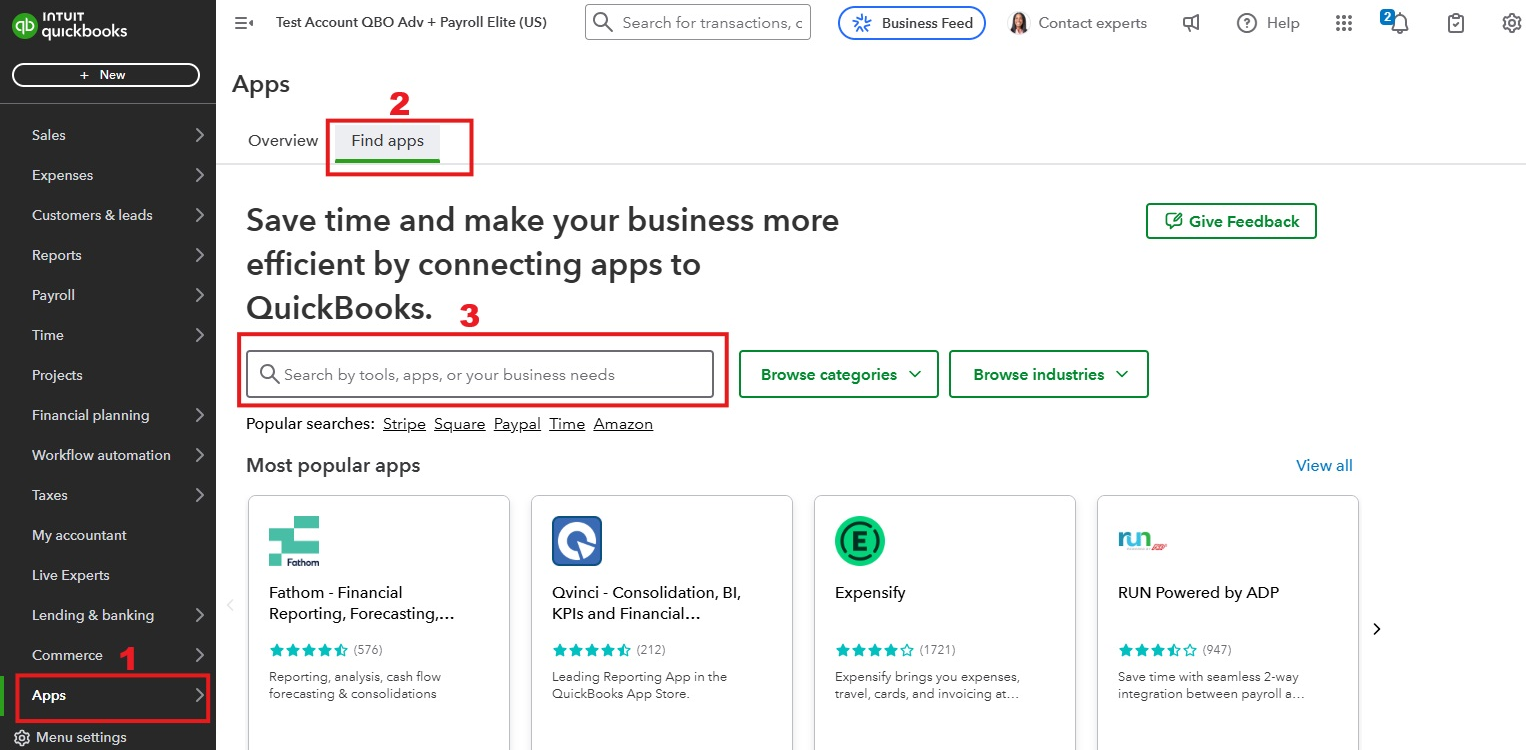Click the app search input field

click(x=480, y=374)
